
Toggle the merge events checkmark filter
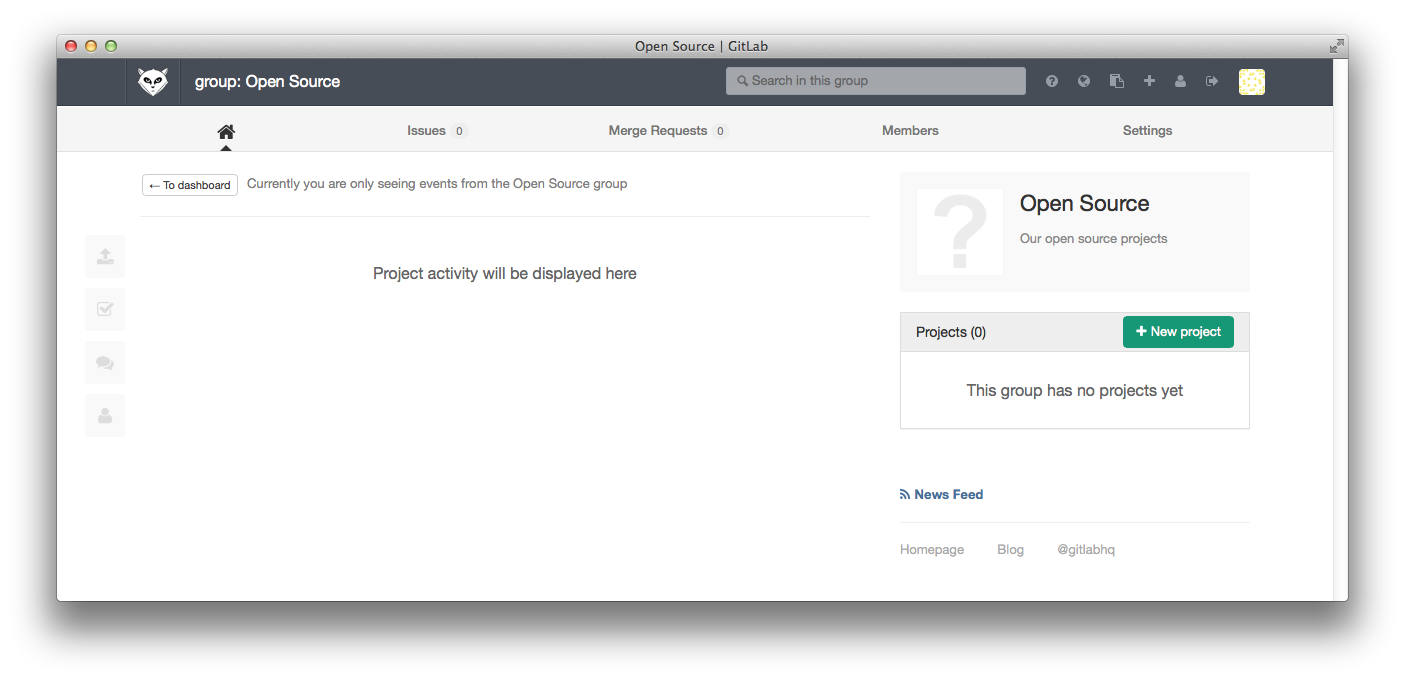105,309
